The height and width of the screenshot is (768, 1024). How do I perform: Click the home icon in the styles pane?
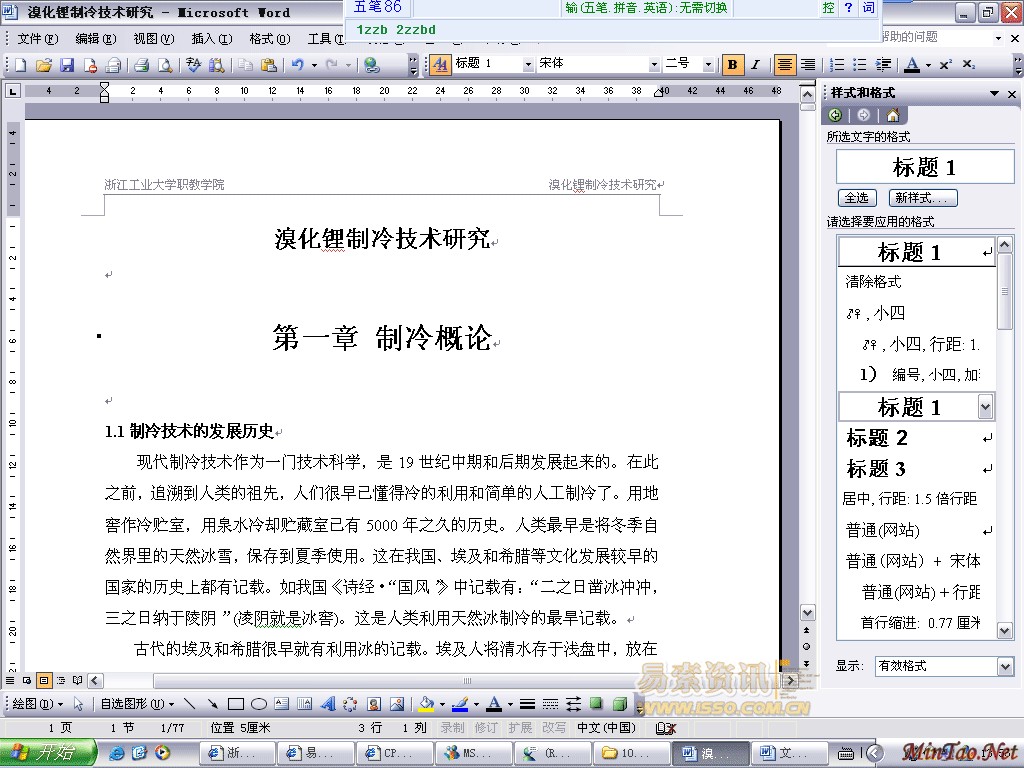(x=892, y=115)
